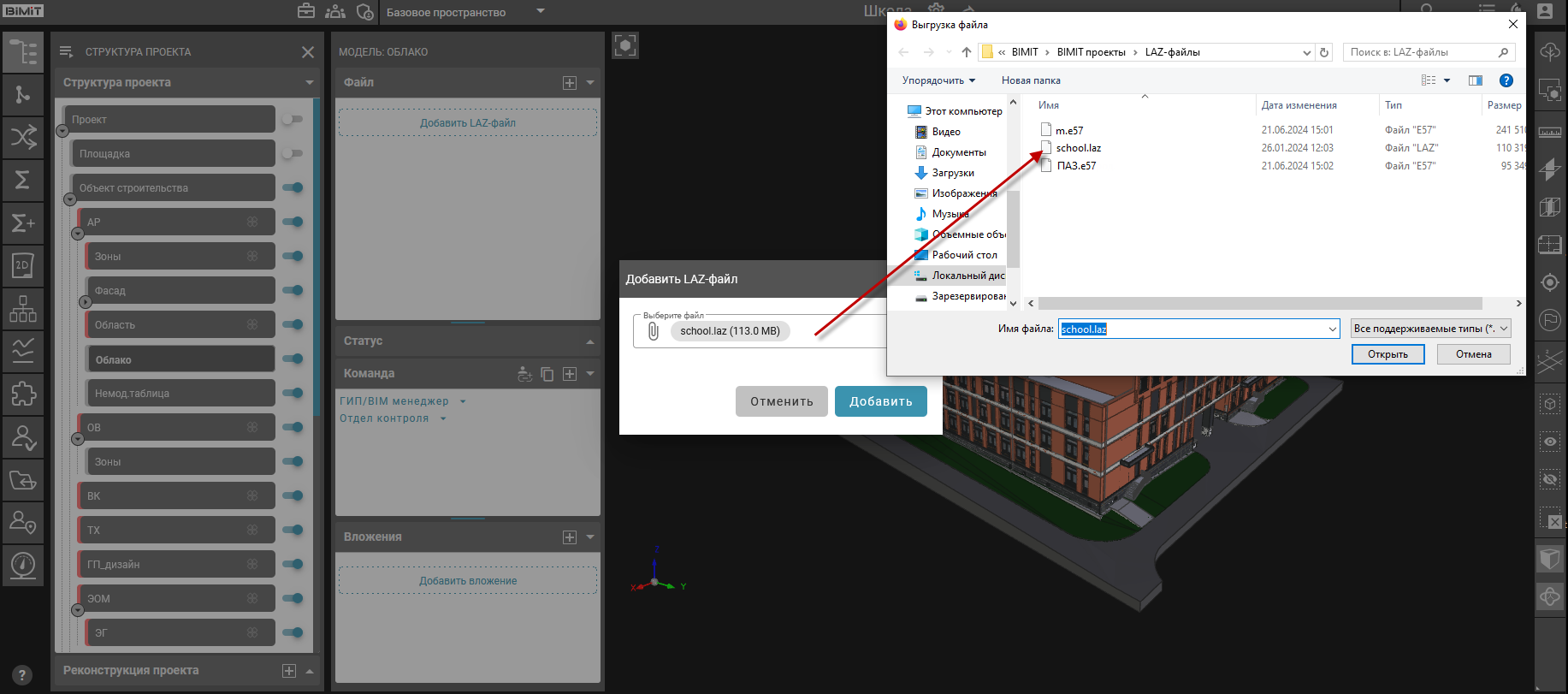Click the Имя файла input field
1568x694 pixels.
[x=1198, y=329]
